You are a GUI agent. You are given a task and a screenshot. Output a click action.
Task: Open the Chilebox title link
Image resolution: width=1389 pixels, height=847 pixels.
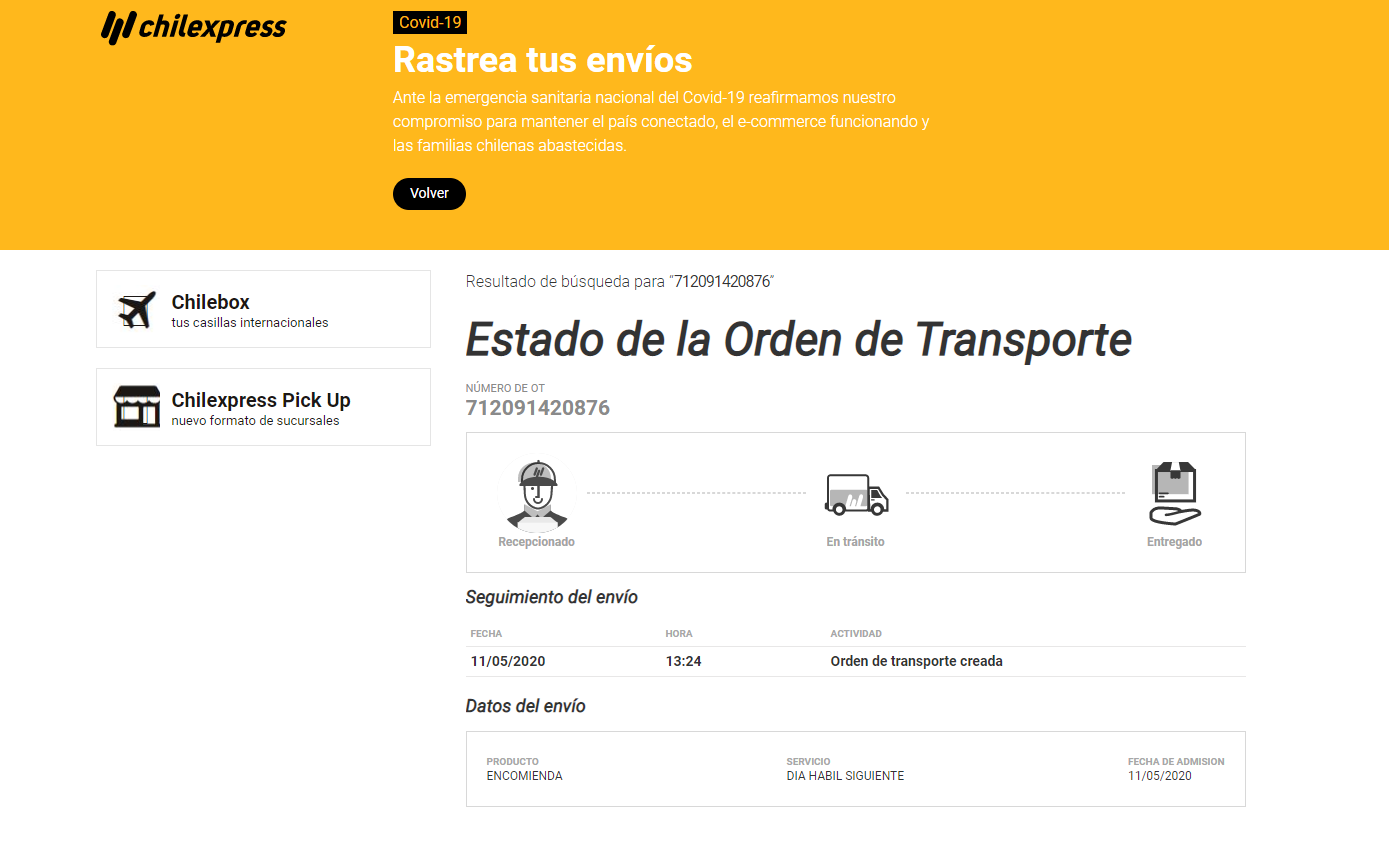(211, 302)
